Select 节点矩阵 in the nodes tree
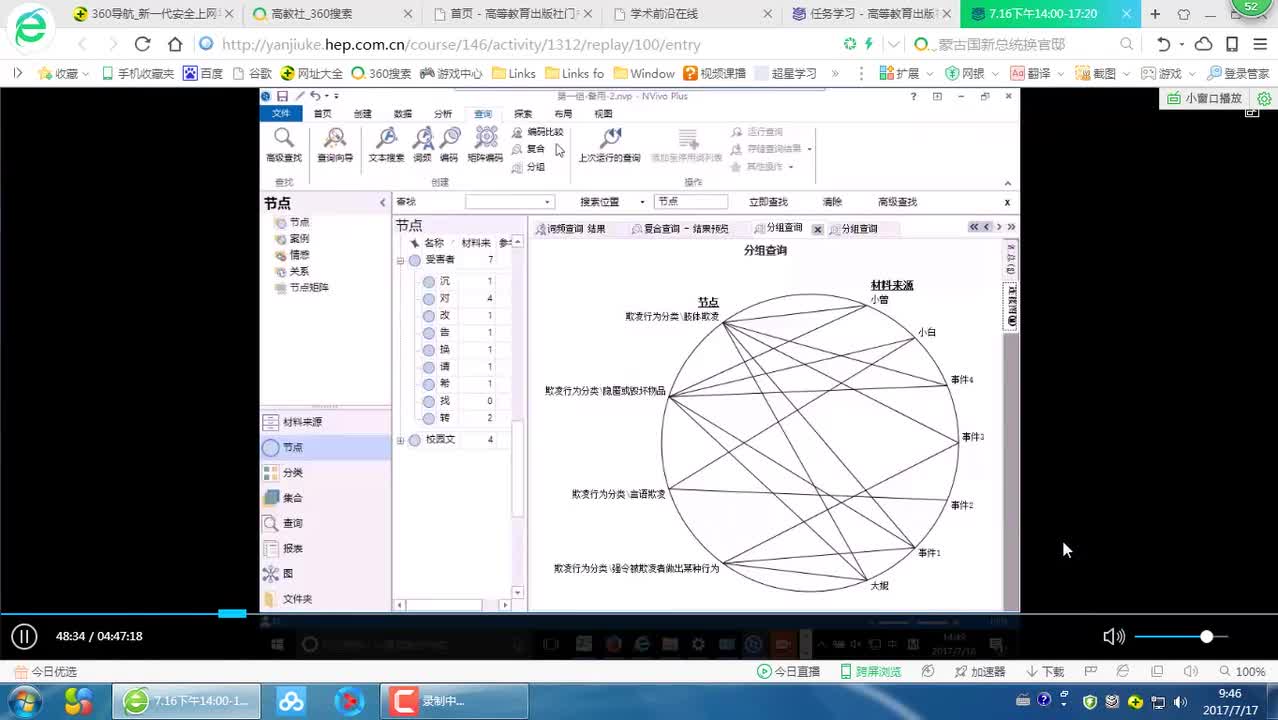 (308, 287)
